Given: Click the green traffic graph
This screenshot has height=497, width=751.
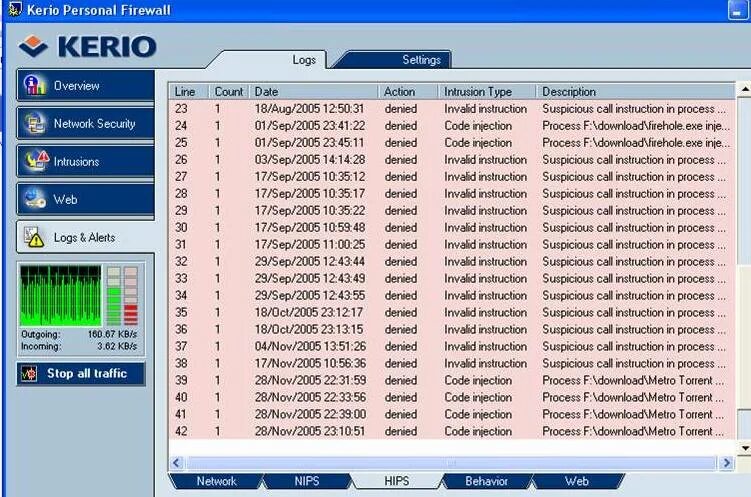Looking at the screenshot, I should (61, 295).
